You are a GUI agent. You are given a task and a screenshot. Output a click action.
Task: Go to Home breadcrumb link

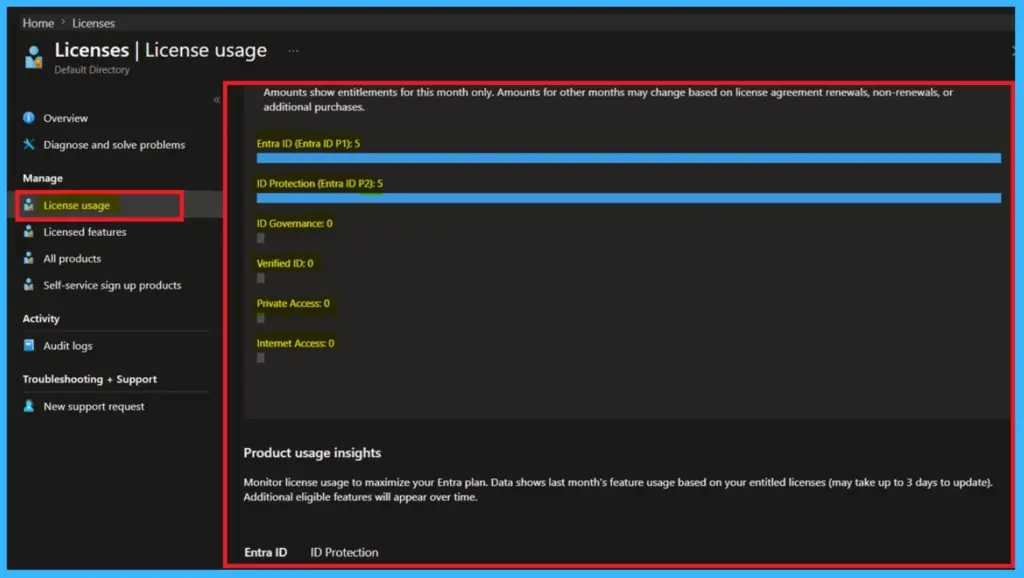coord(38,23)
